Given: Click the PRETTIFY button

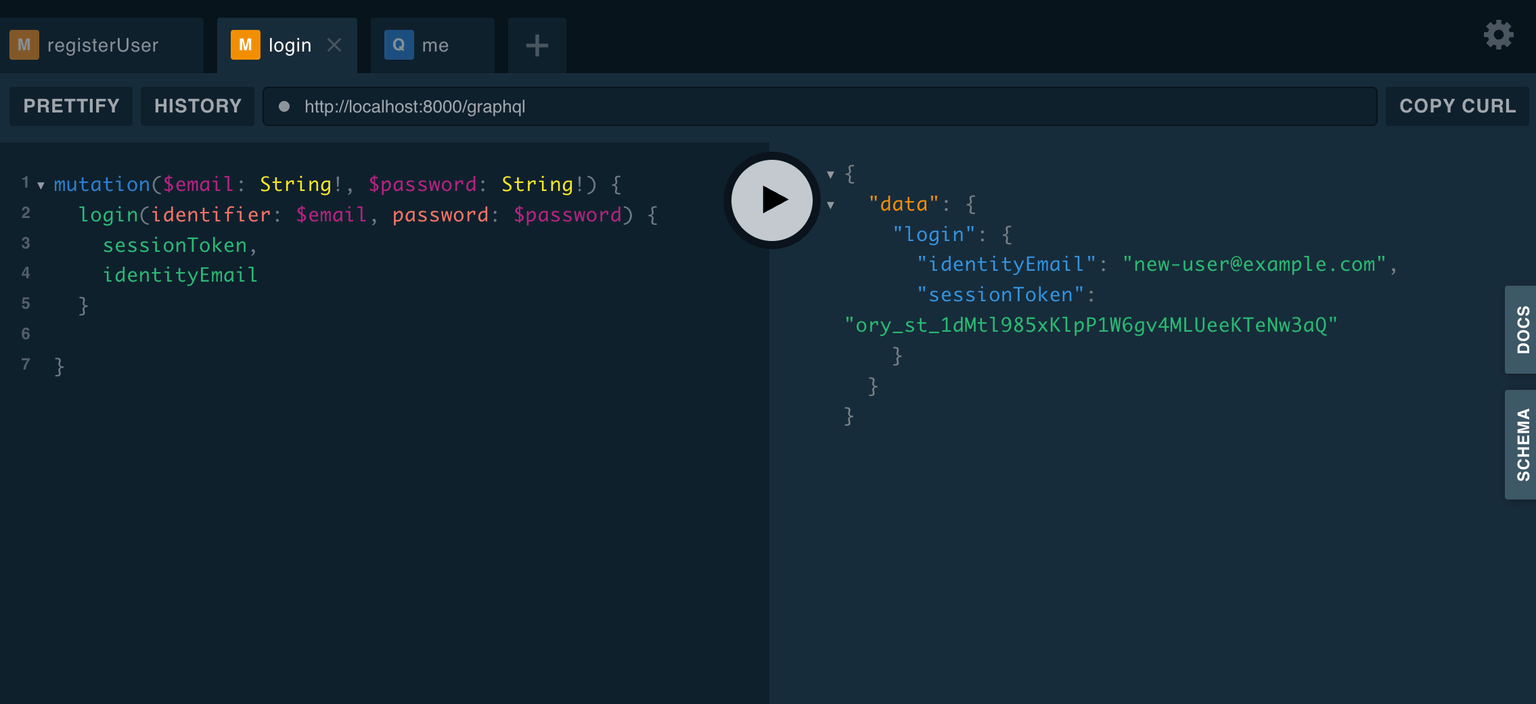Looking at the screenshot, I should (x=70, y=106).
